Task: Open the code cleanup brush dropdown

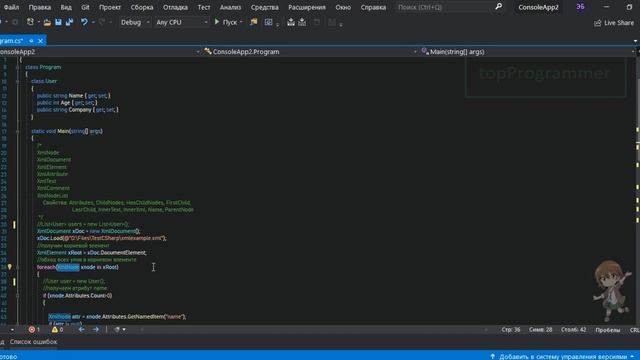Action: [120, 329]
